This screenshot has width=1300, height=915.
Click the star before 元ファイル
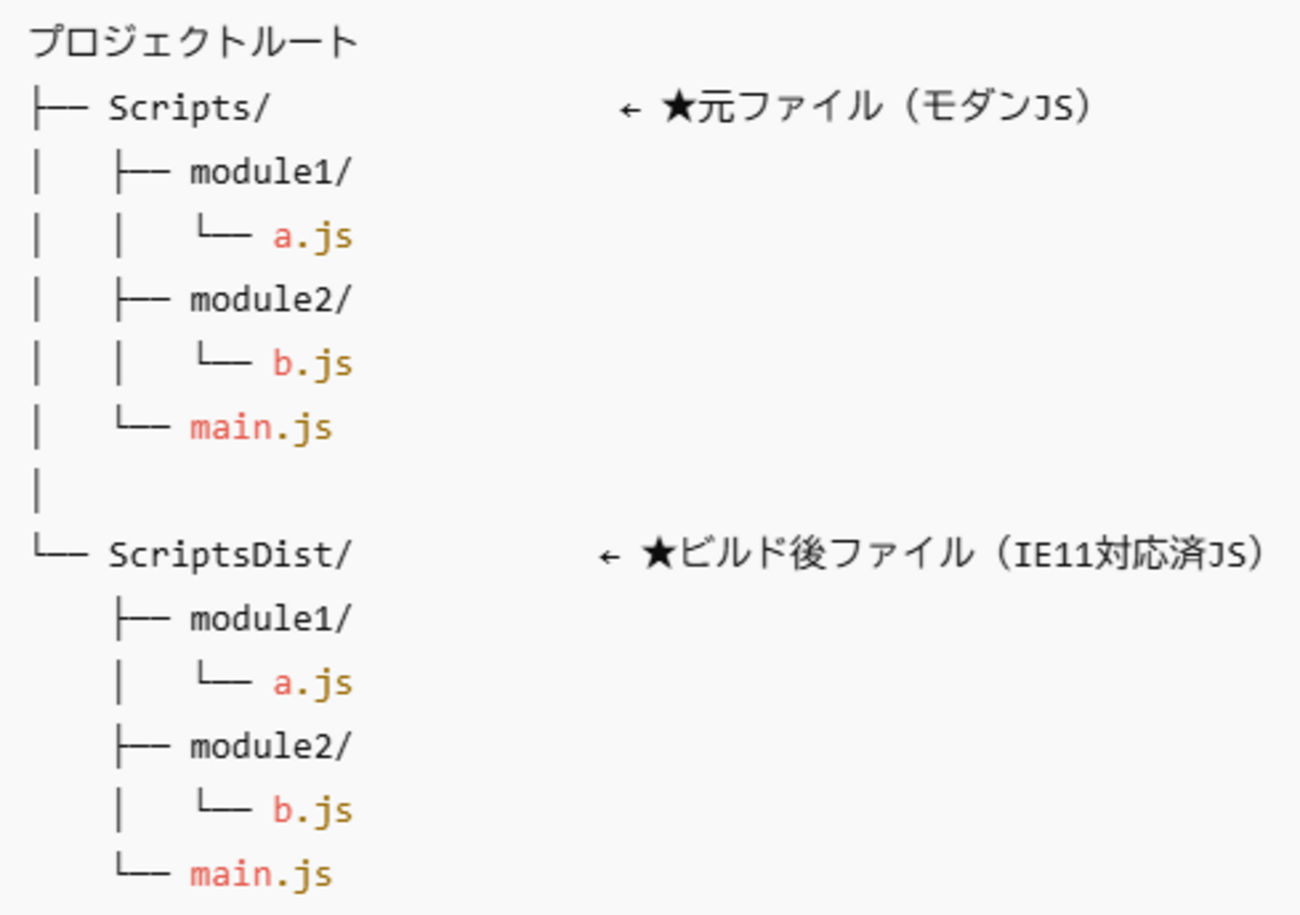[678, 108]
